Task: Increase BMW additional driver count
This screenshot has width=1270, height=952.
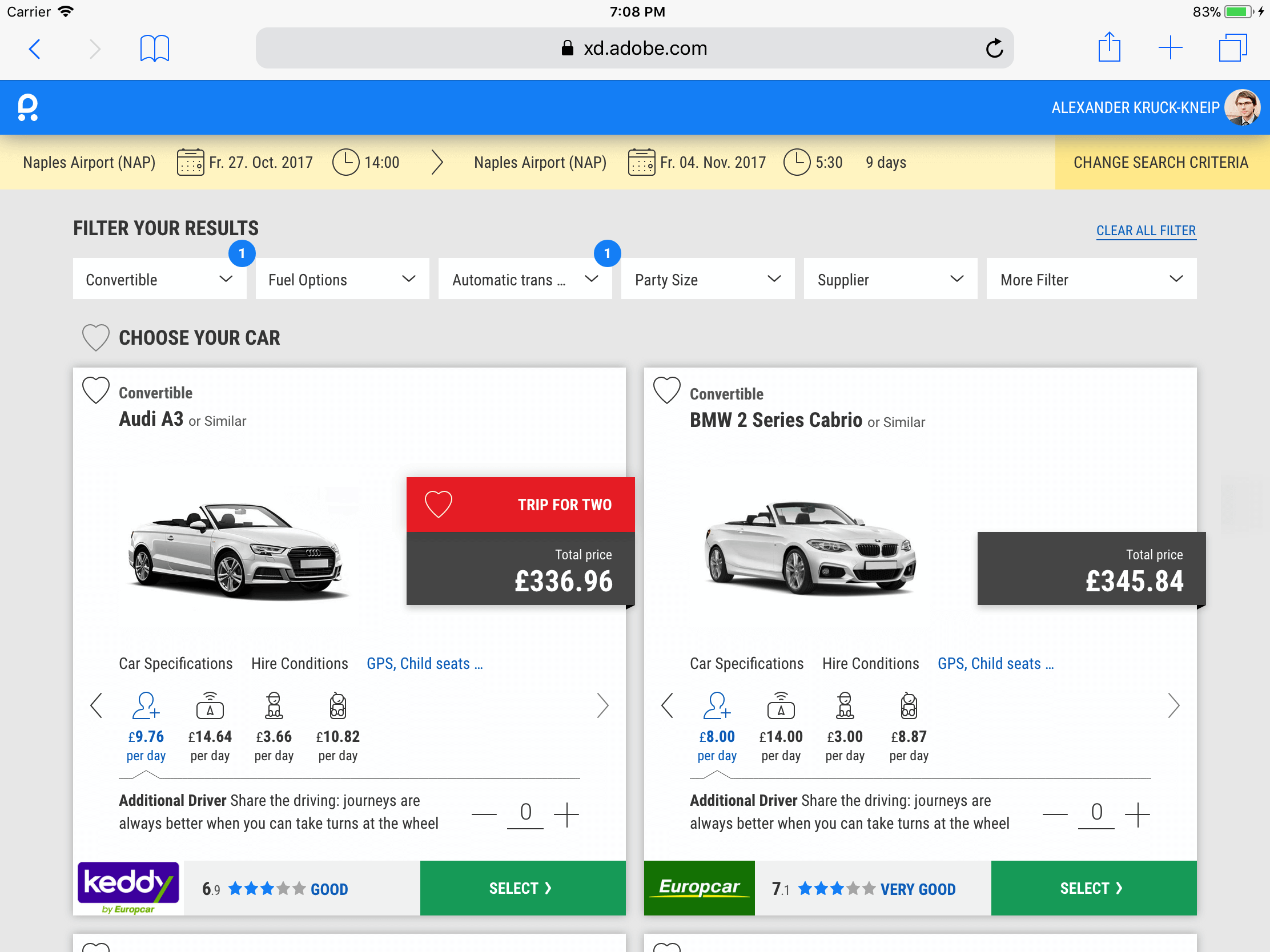Action: coord(1138,814)
